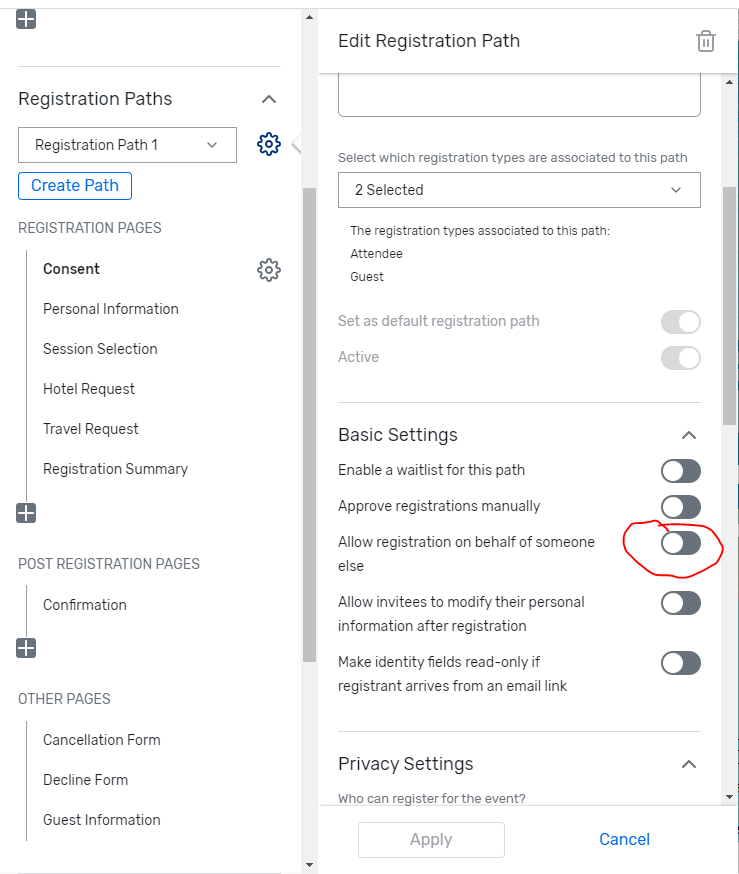This screenshot has width=739, height=874.
Task: Open Registration Path 1 gear settings
Action: 269,144
